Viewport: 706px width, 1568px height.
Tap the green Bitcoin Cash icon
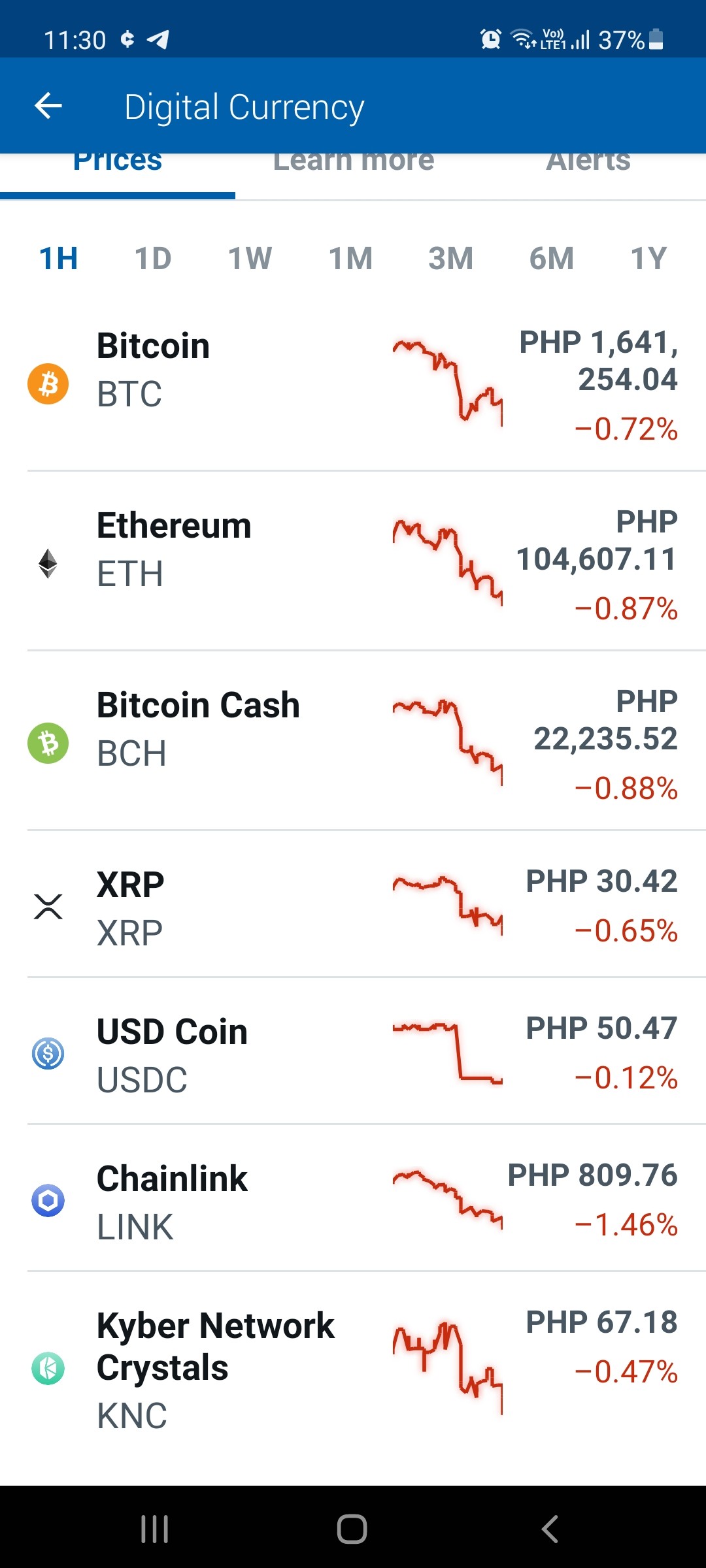[x=48, y=743]
